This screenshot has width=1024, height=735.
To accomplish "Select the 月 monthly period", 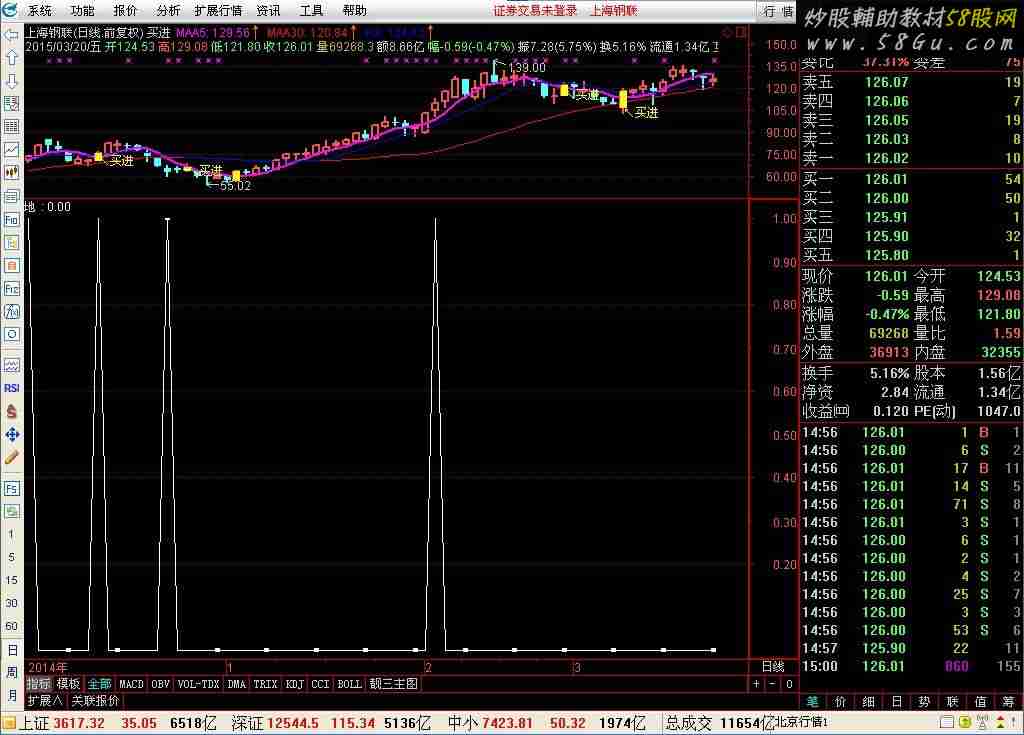I will point(12,694).
